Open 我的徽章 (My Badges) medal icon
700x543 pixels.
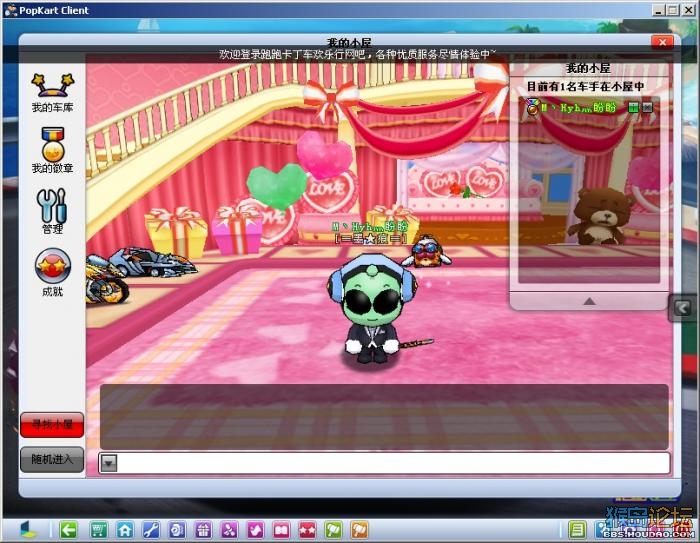52,150
